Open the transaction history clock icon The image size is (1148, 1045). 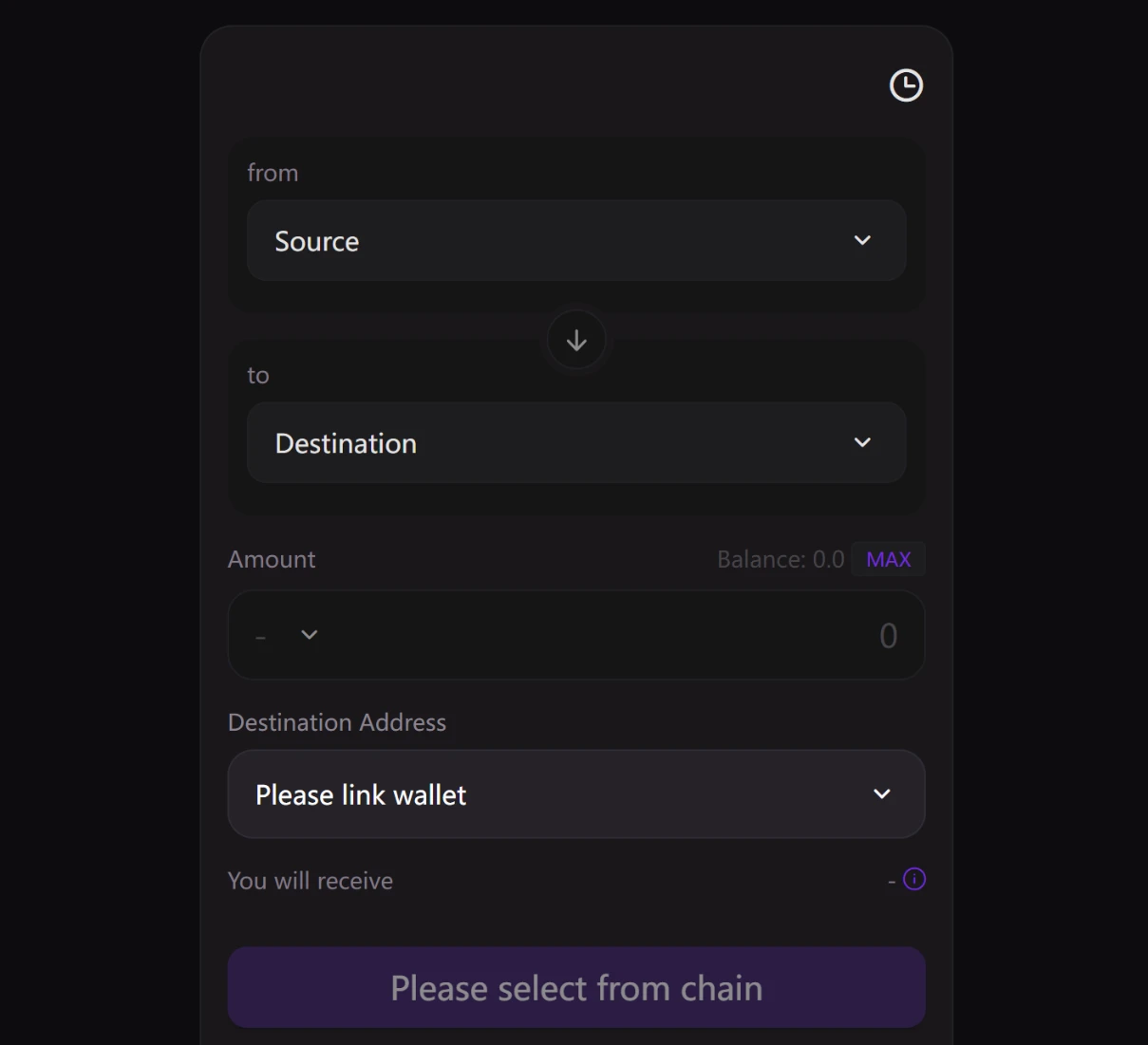(906, 85)
